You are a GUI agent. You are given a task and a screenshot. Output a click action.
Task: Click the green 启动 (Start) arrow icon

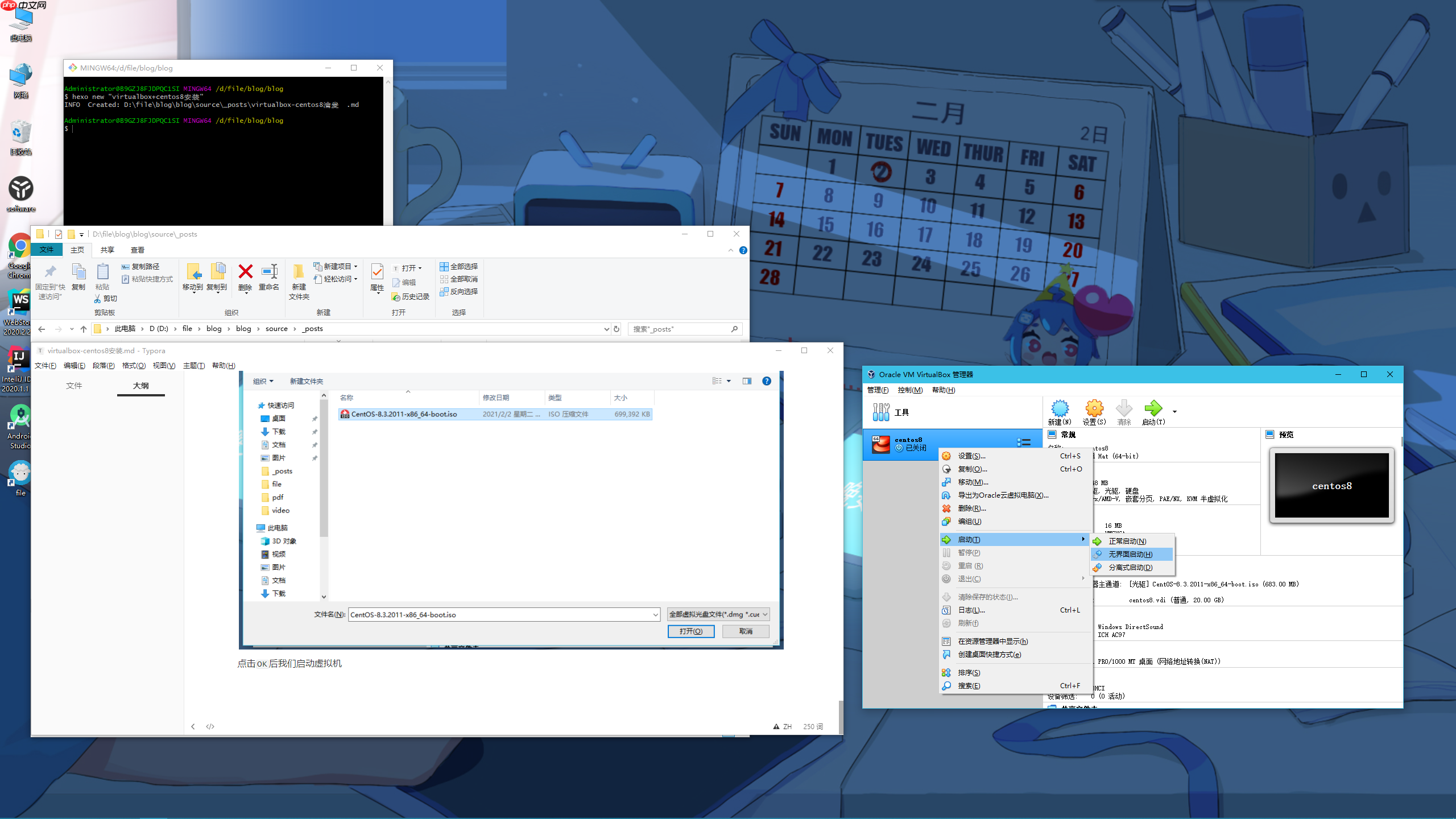click(x=1153, y=409)
